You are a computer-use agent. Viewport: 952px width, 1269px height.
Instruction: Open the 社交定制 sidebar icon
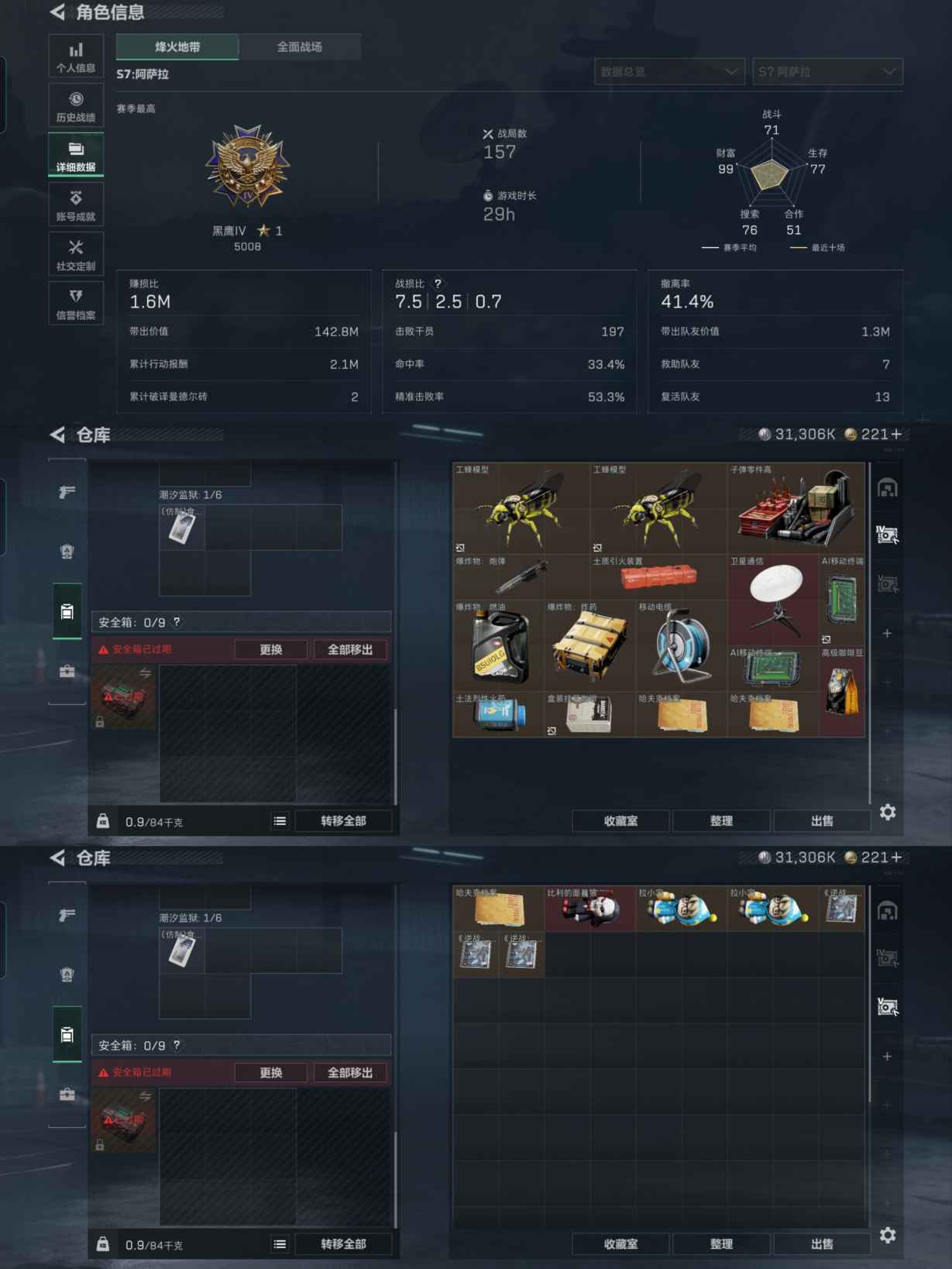[76, 255]
